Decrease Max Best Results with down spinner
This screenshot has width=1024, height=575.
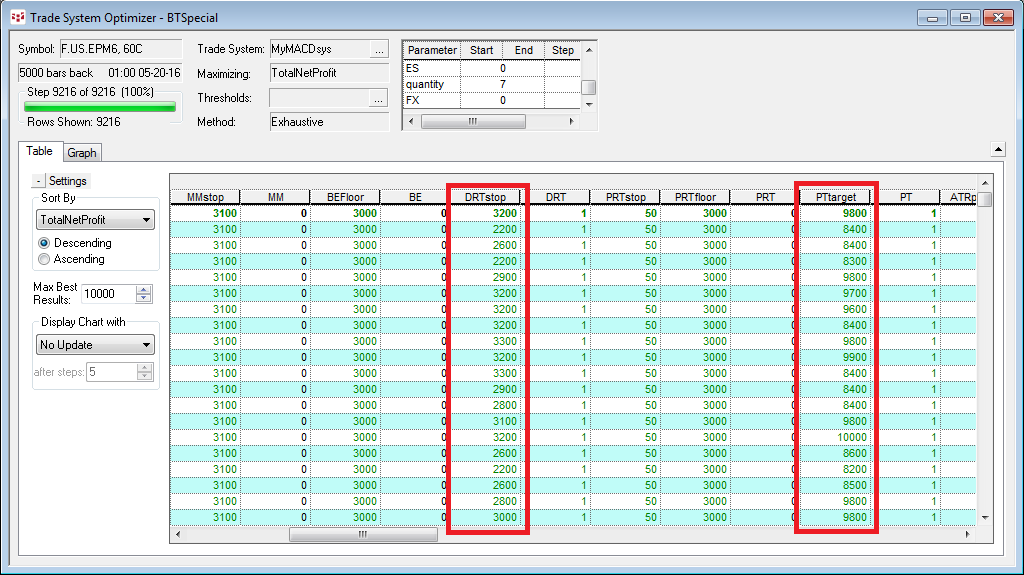144,299
